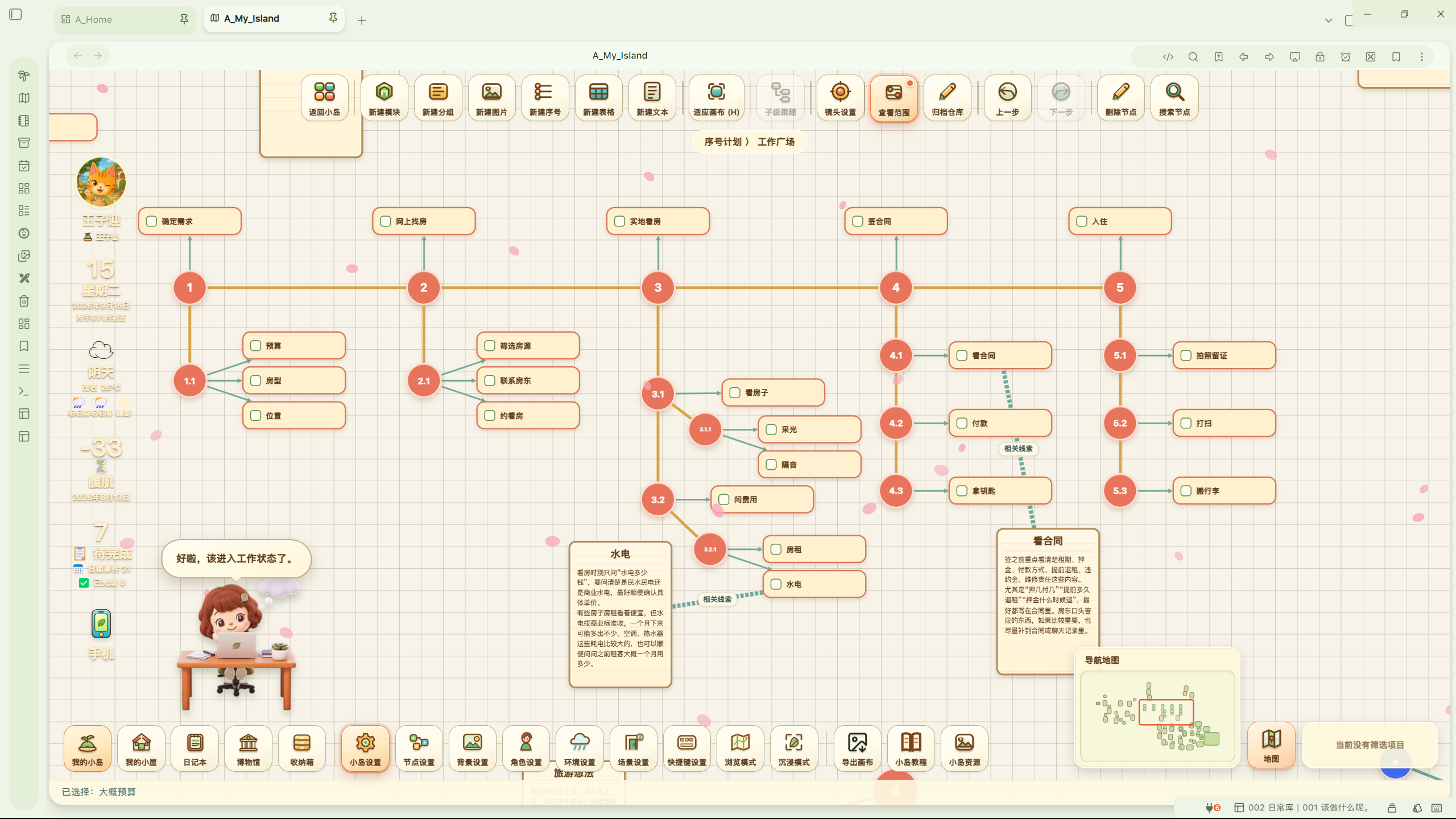Check the 搬行李 checkbox
The height and width of the screenshot is (819, 1456).
pos(1186,491)
